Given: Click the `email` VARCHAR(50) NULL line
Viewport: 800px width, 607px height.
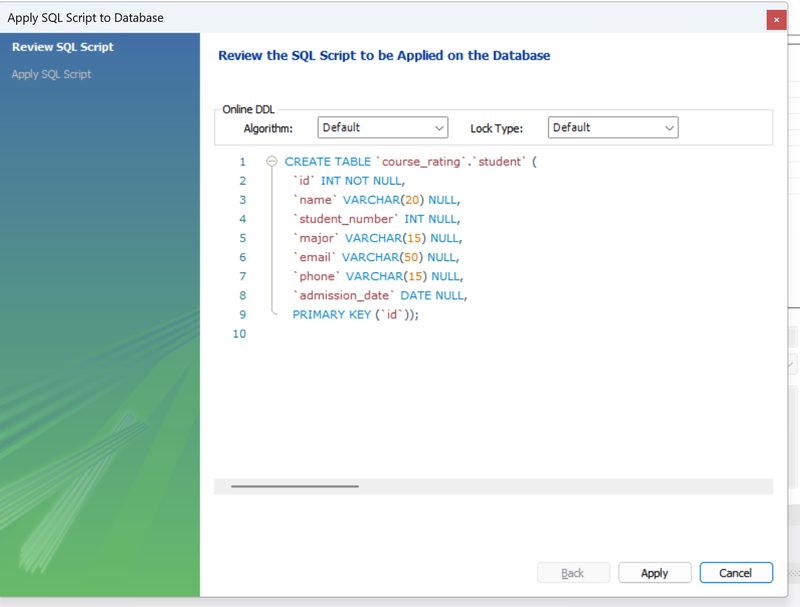Looking at the screenshot, I should [376, 257].
